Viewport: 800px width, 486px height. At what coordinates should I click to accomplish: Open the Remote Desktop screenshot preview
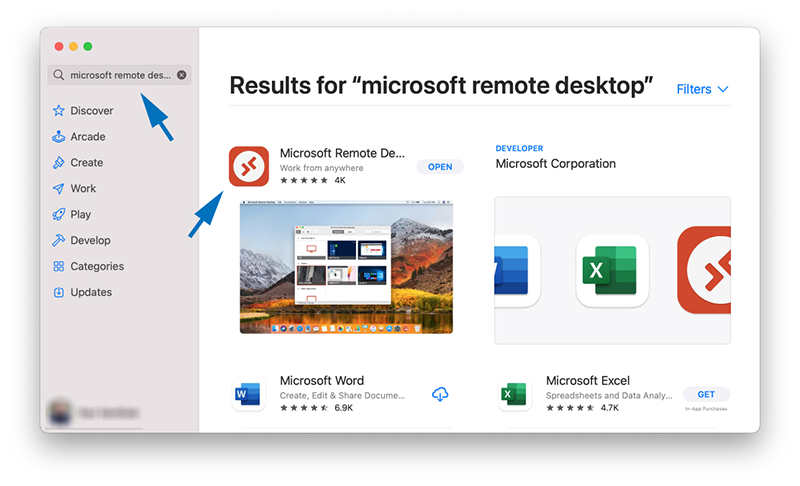click(346, 267)
